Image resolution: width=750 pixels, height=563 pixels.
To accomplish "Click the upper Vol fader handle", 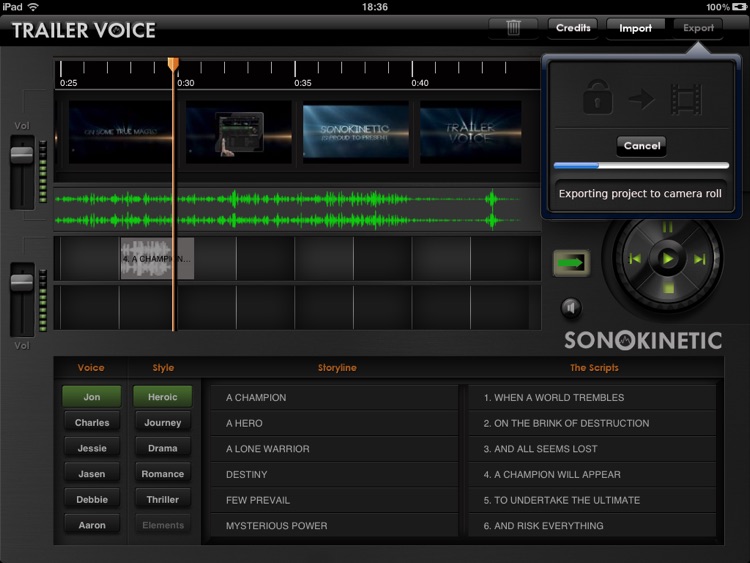I will point(22,155).
